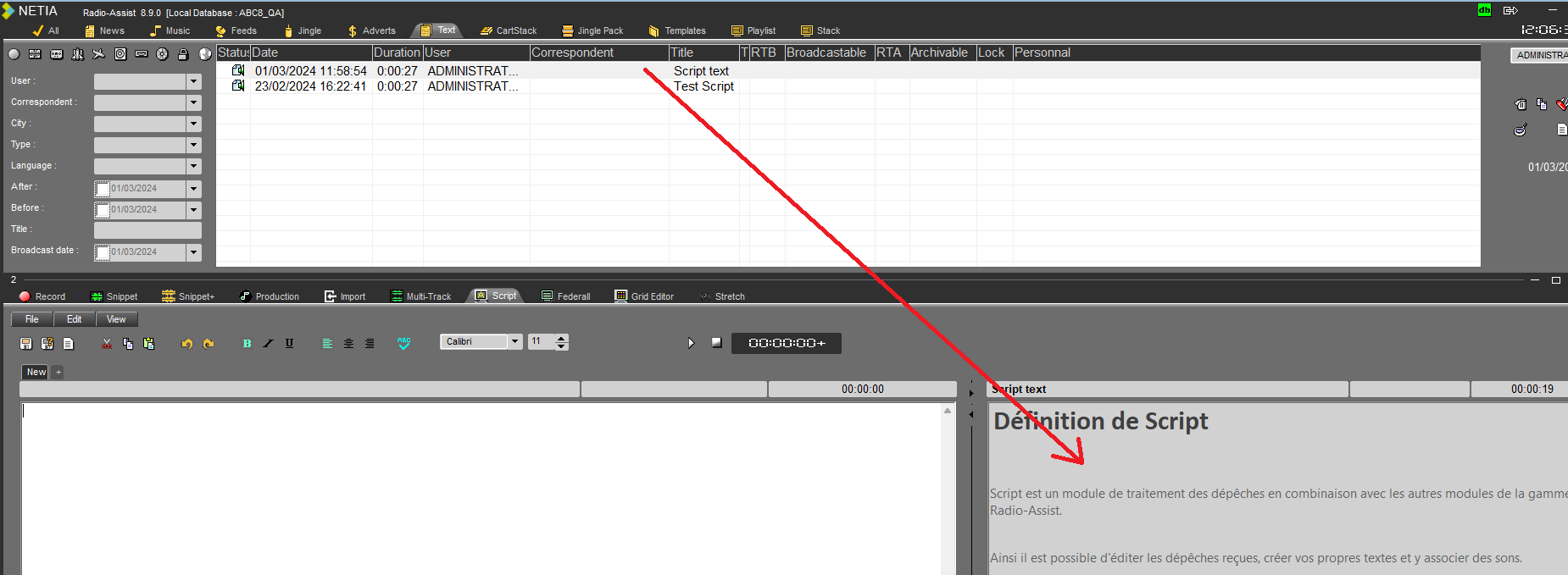Expand the User filter dropdown
The image size is (1568, 575).
coord(194,81)
